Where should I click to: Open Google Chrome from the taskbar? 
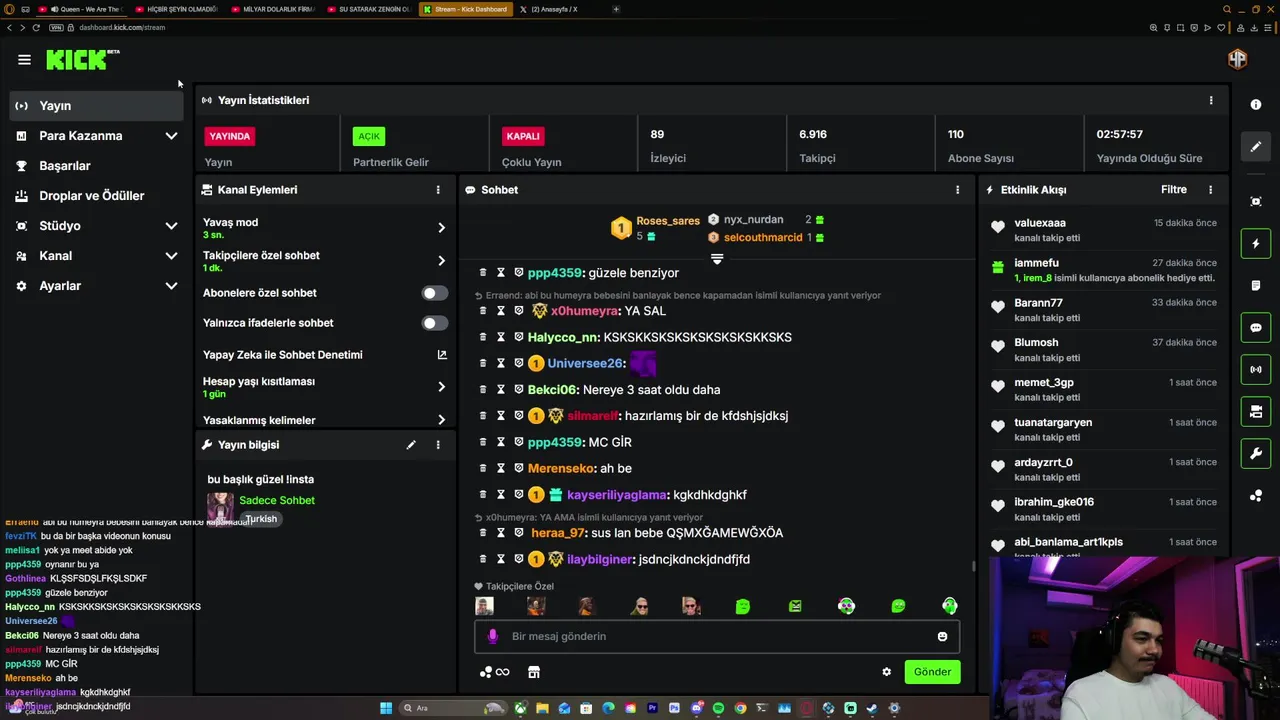(x=740, y=708)
